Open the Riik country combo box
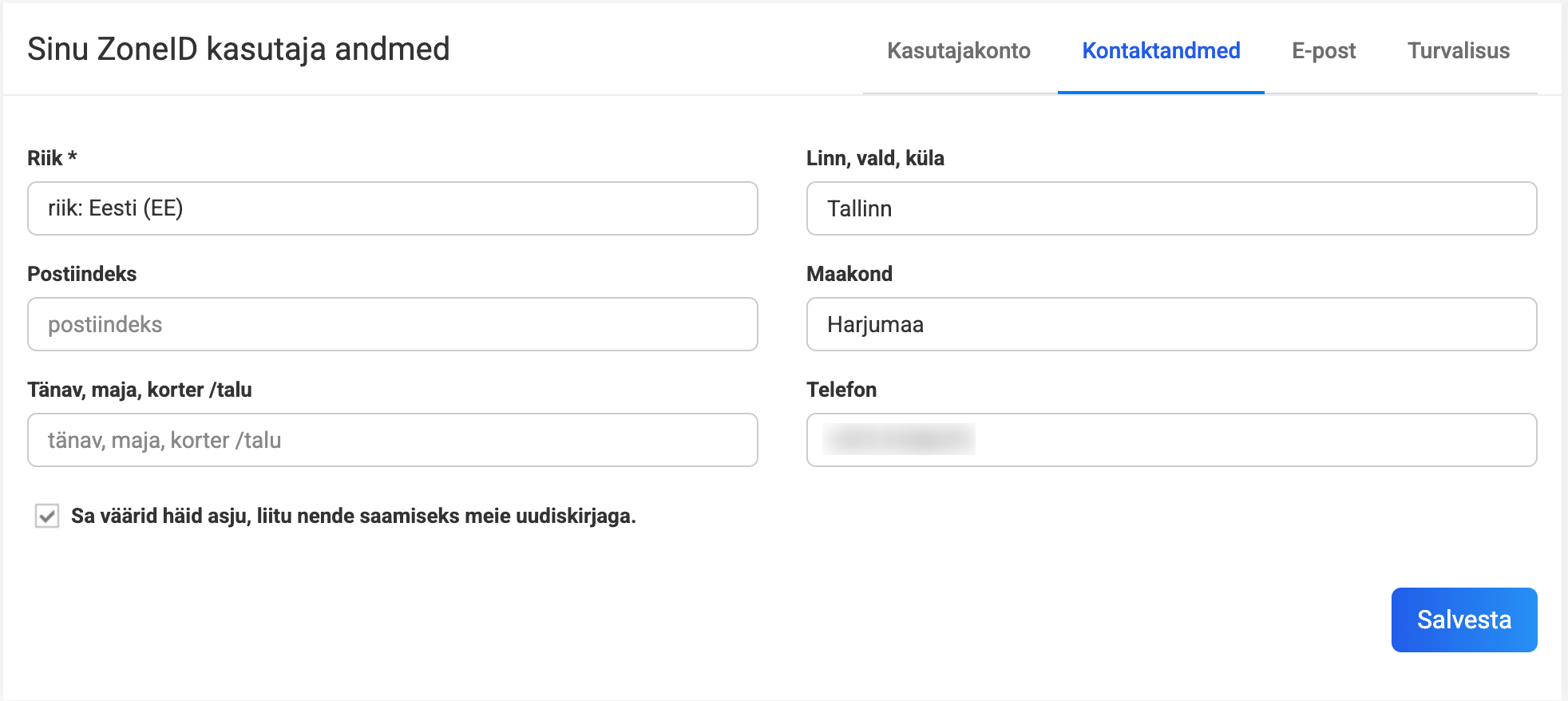Screen dimensions: 1568x701 click(x=392, y=208)
